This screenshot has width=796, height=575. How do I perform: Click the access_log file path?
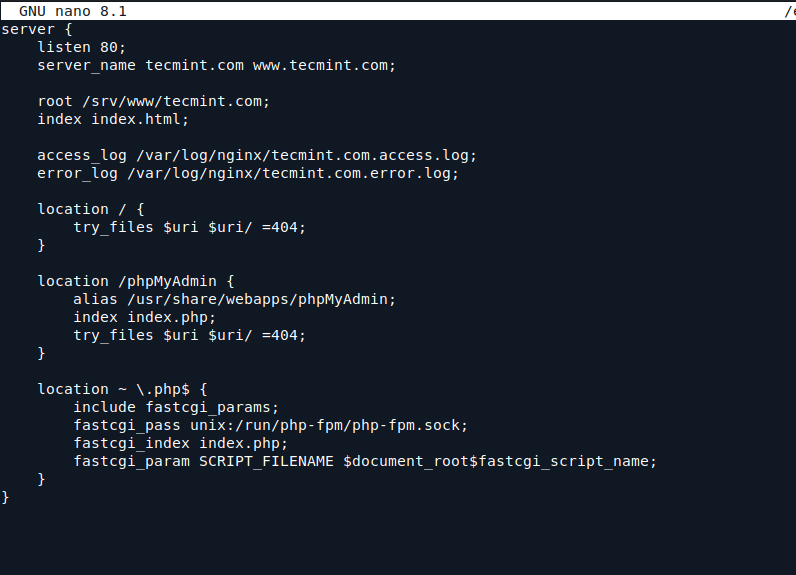coord(306,155)
